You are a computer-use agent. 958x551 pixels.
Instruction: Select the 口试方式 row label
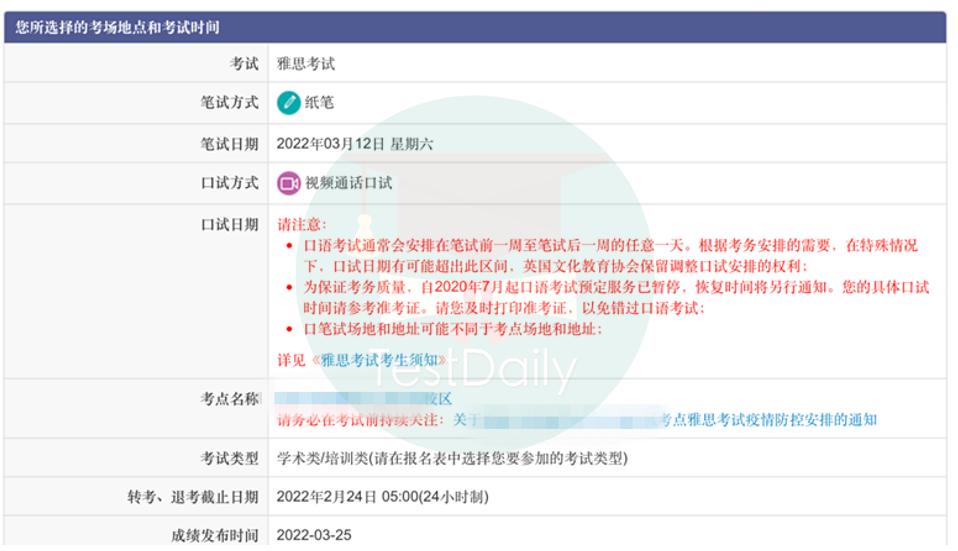[230, 183]
